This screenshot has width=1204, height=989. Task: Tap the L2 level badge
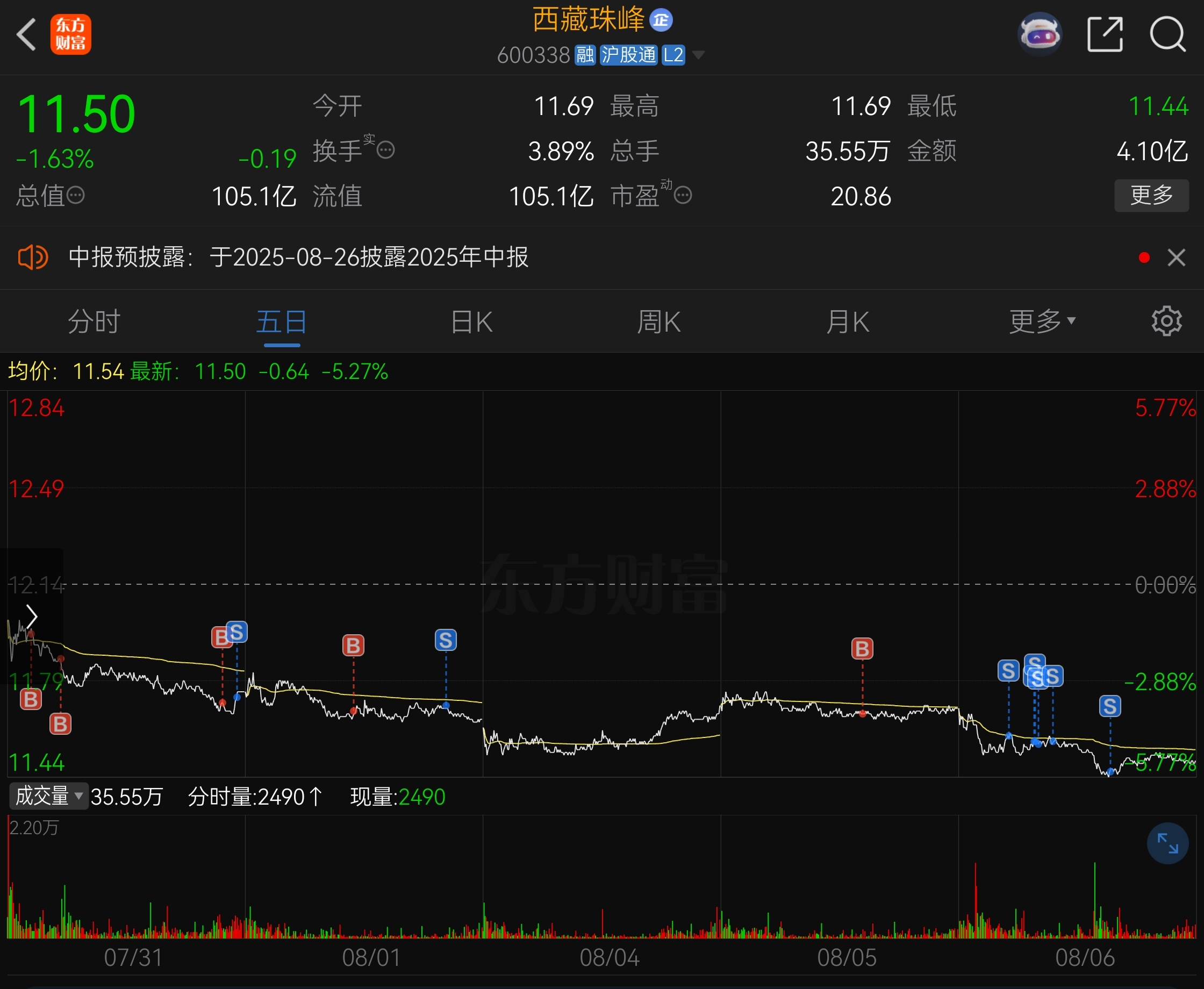[673, 55]
